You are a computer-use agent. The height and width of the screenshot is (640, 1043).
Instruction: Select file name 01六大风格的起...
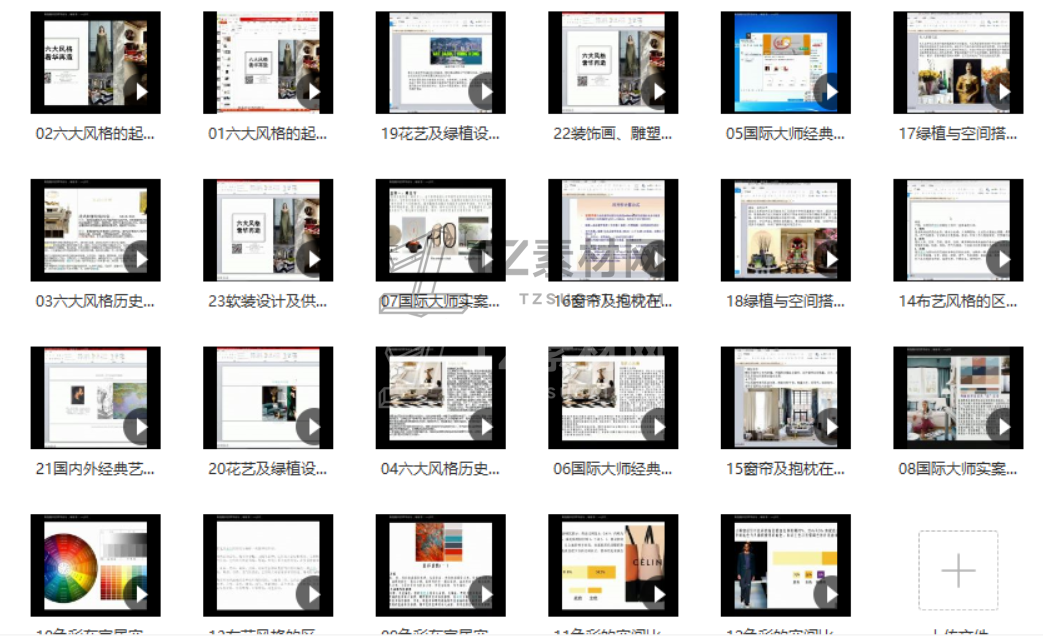pos(267,134)
